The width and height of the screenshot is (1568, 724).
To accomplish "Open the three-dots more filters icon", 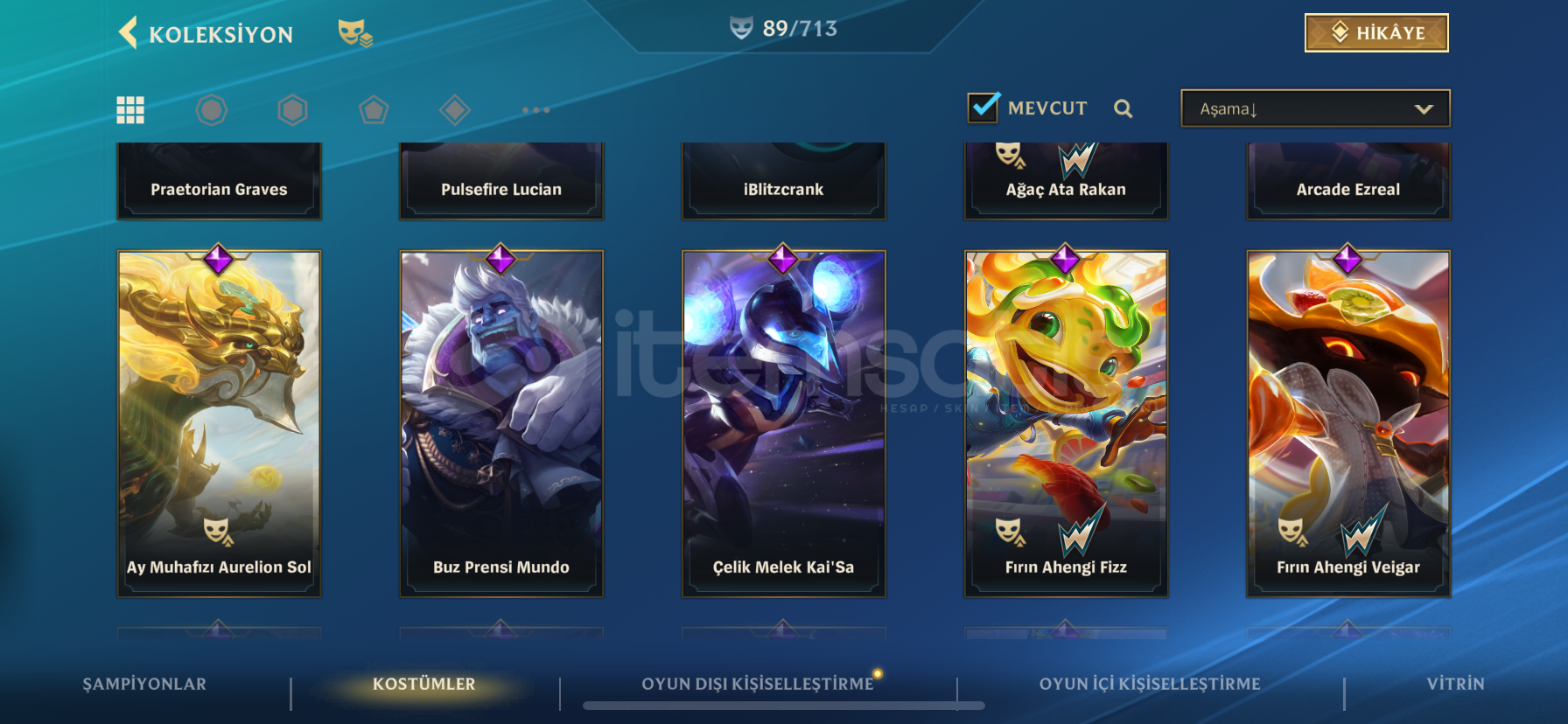I will [x=535, y=110].
